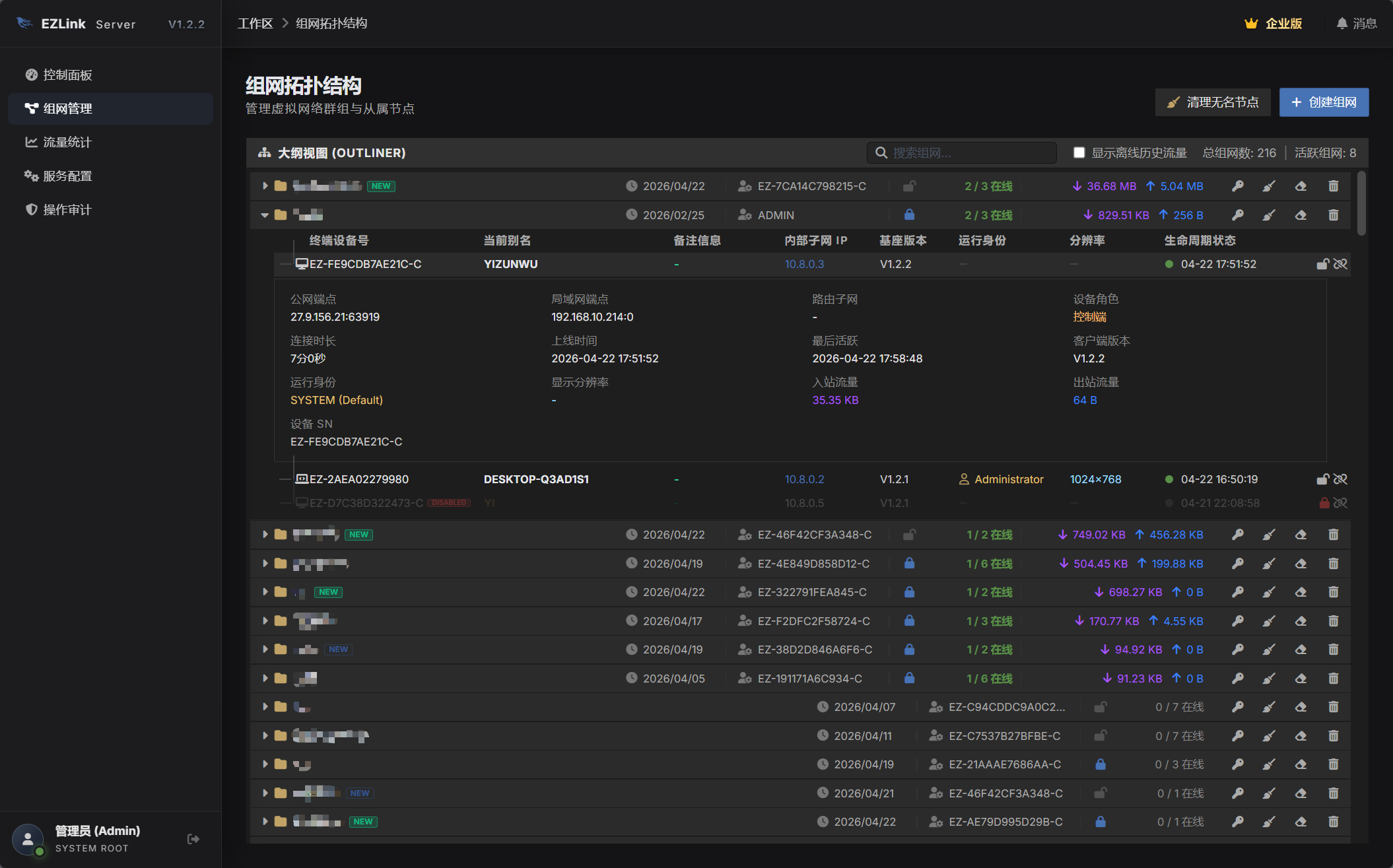Collapse the expanded ADMIN network group
Image resolution: width=1393 pixels, height=868 pixels.
pyautogui.click(x=264, y=215)
